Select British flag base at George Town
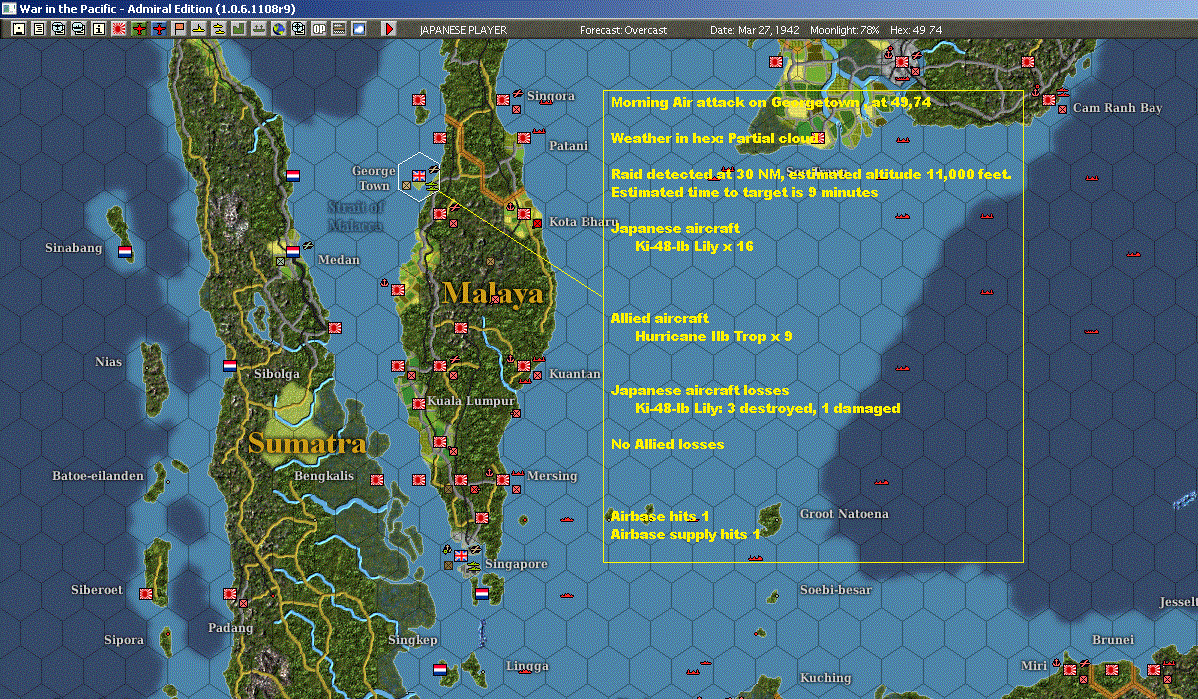The width and height of the screenshot is (1198, 699). point(419,176)
